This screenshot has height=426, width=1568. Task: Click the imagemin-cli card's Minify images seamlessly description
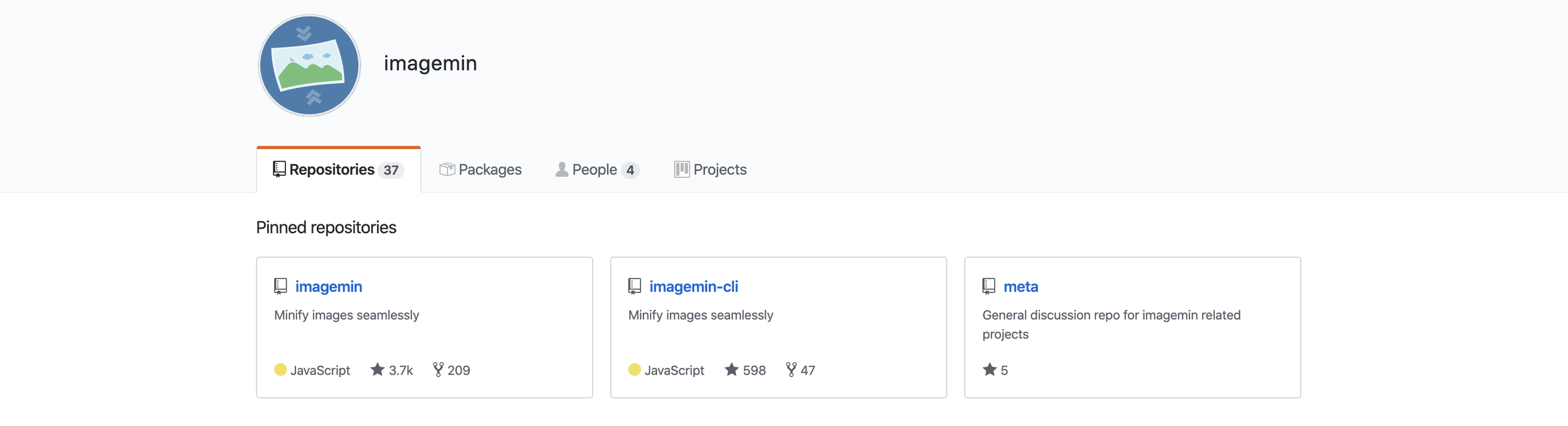pyautogui.click(x=701, y=315)
